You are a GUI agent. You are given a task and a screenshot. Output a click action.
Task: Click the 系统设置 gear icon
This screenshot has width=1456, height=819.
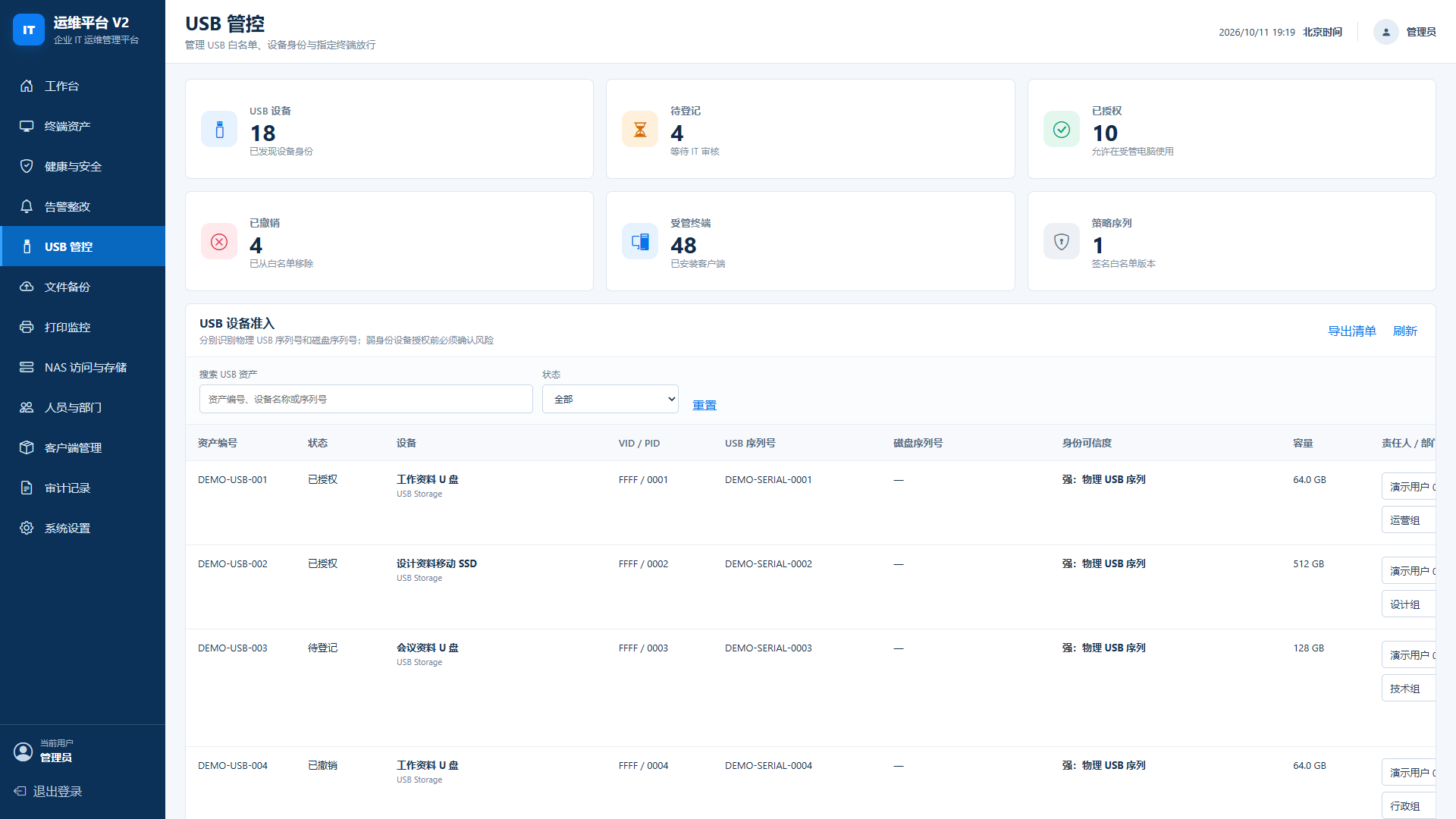pos(27,528)
